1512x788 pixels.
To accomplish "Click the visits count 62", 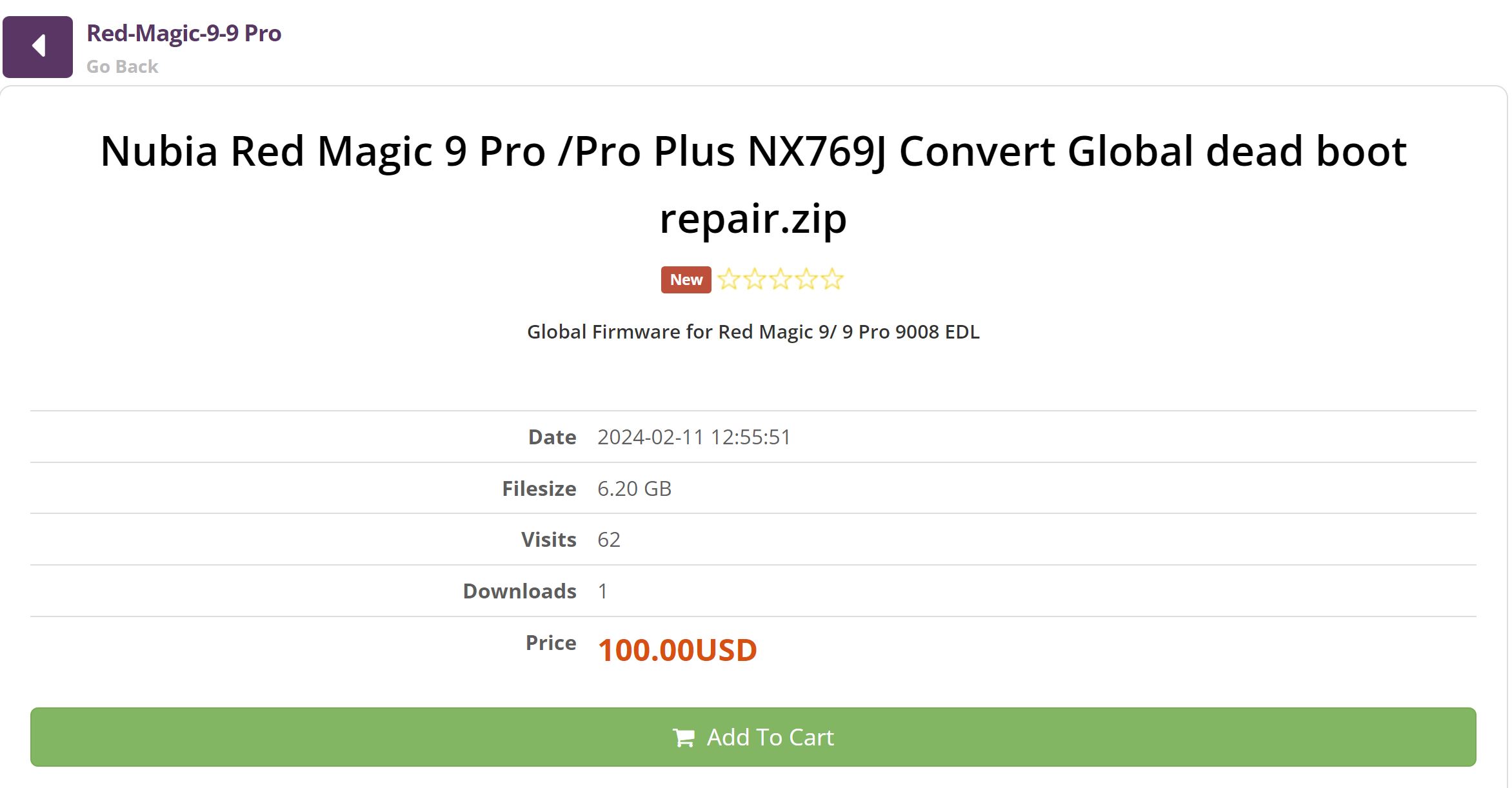I will pyautogui.click(x=609, y=540).
